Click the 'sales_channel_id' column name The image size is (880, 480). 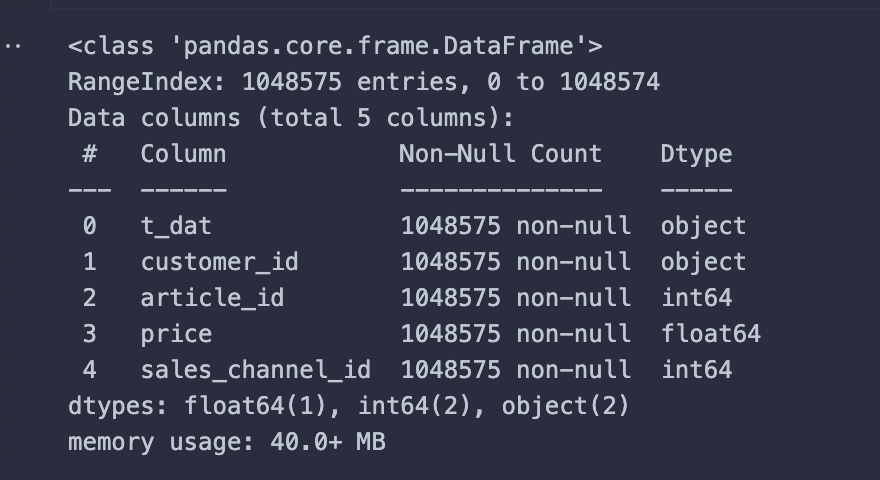(255, 369)
